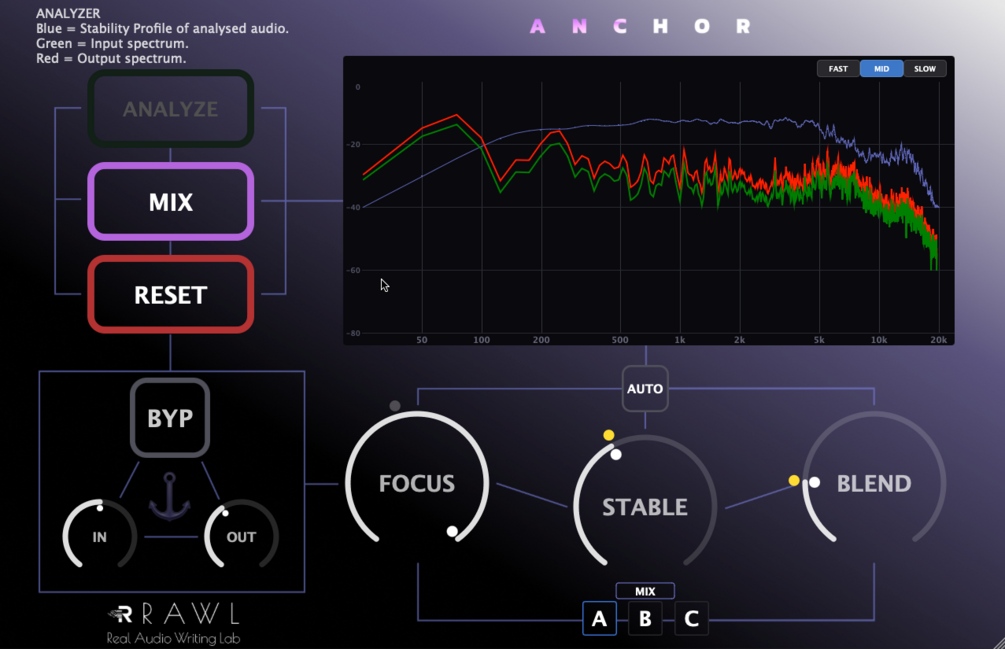
Task: Click the purple MIX button
Action: tap(170, 202)
